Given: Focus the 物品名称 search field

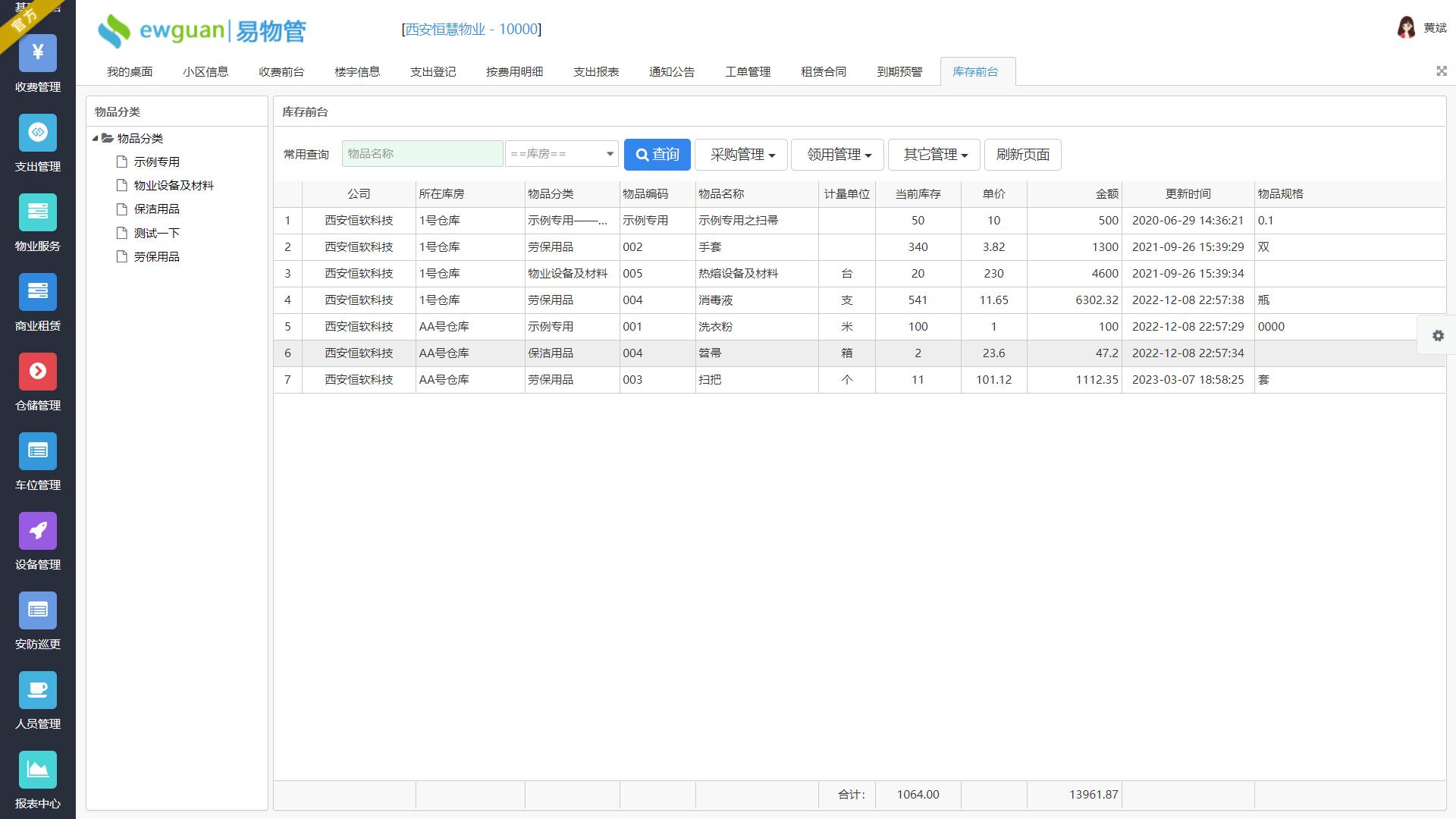Looking at the screenshot, I should [x=422, y=154].
